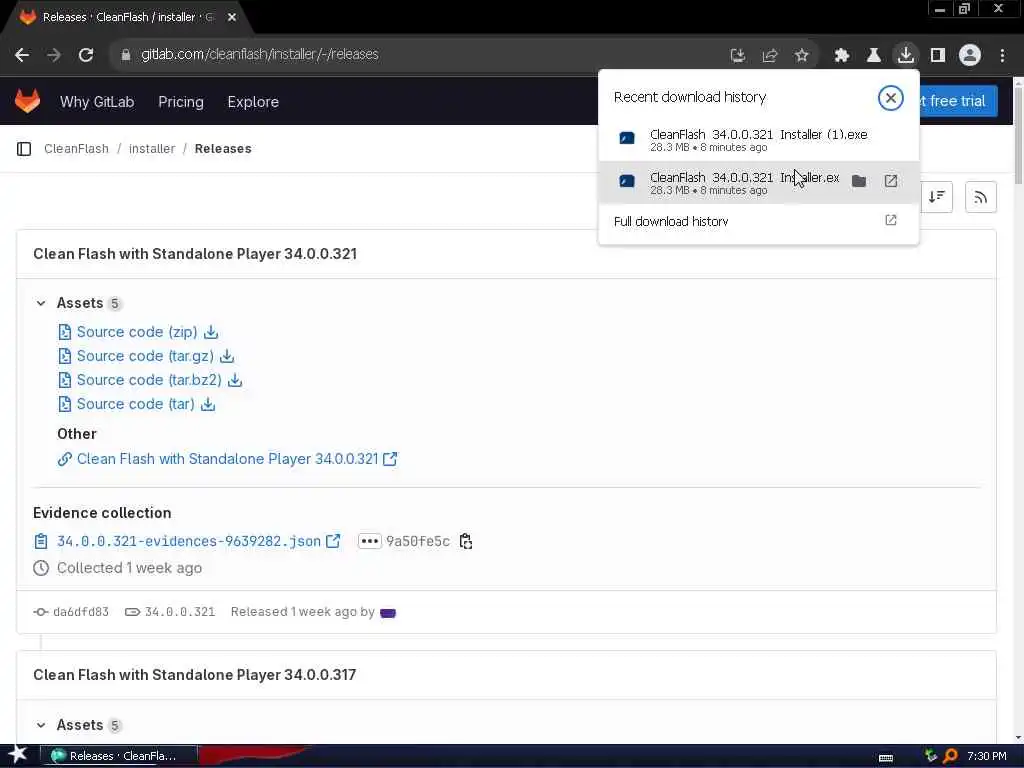This screenshot has width=1024, height=768.
Task: Go to CleanFlash breadcrumb
Action: point(76,149)
